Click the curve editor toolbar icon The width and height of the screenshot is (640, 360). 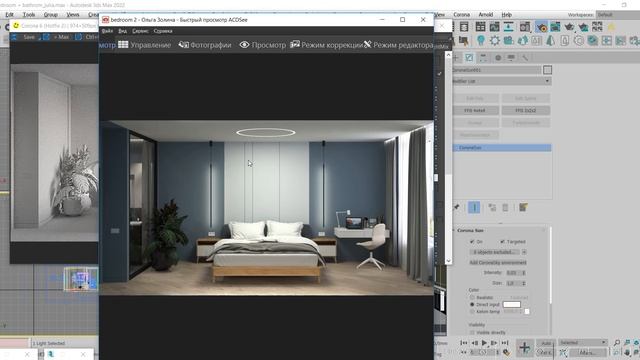494,27
